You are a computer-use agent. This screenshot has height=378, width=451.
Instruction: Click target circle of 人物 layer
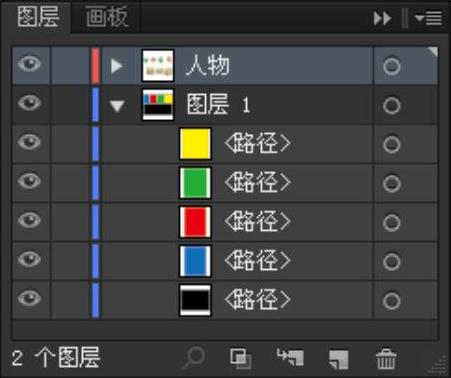pyautogui.click(x=392, y=66)
